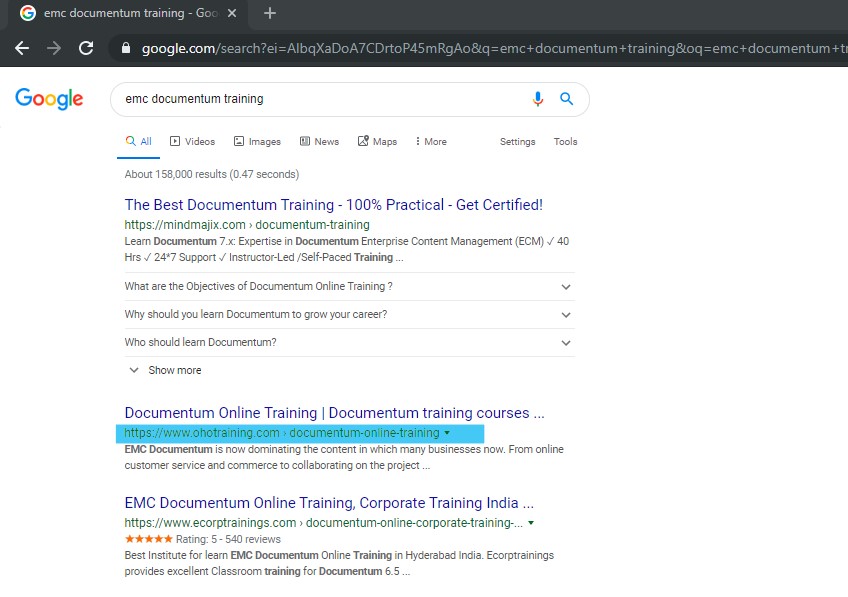Open result options arrow next to ecorptrainings URL
Screen dimensions: 848x597
531,521
